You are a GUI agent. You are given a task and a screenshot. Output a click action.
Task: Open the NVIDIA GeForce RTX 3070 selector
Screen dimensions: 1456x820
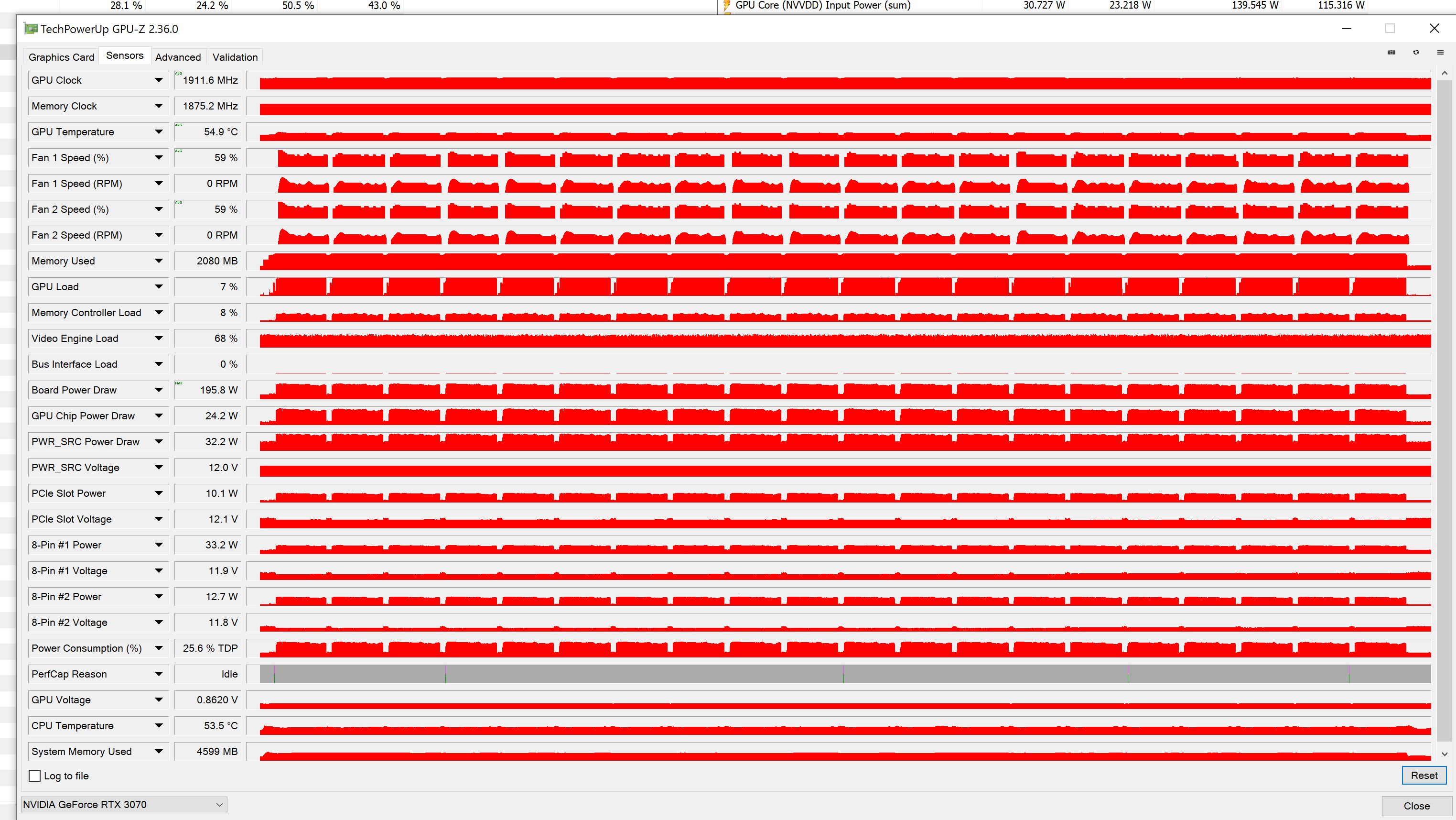point(124,804)
